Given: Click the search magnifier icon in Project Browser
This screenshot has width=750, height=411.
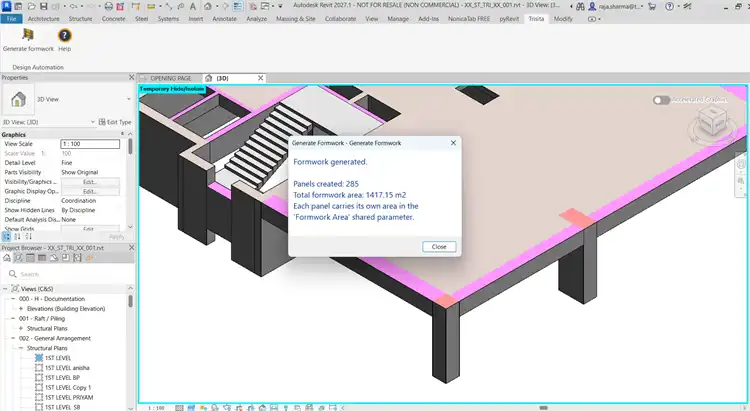Looking at the screenshot, I should click(x=12, y=274).
